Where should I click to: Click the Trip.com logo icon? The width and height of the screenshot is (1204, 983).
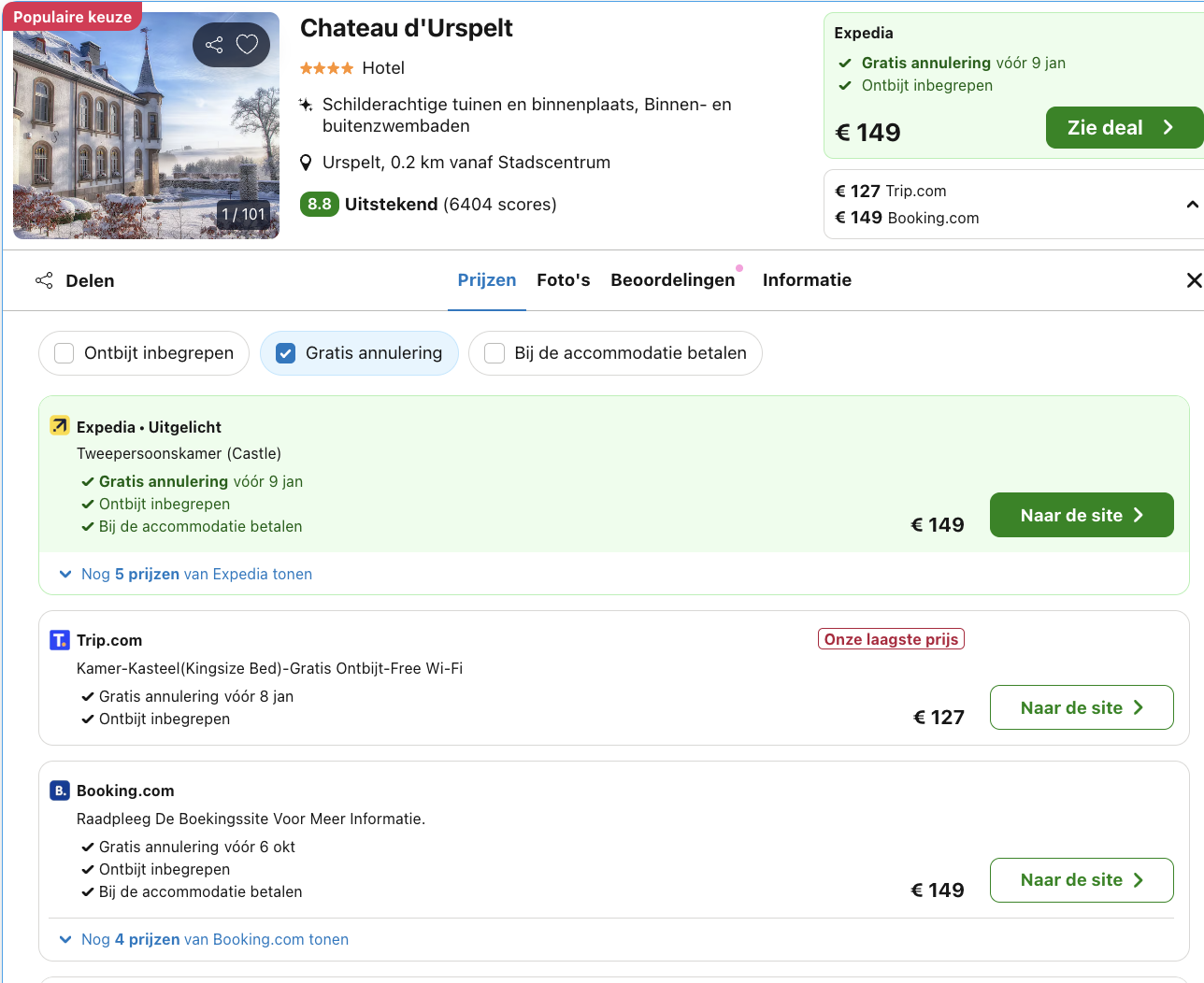pyautogui.click(x=60, y=640)
